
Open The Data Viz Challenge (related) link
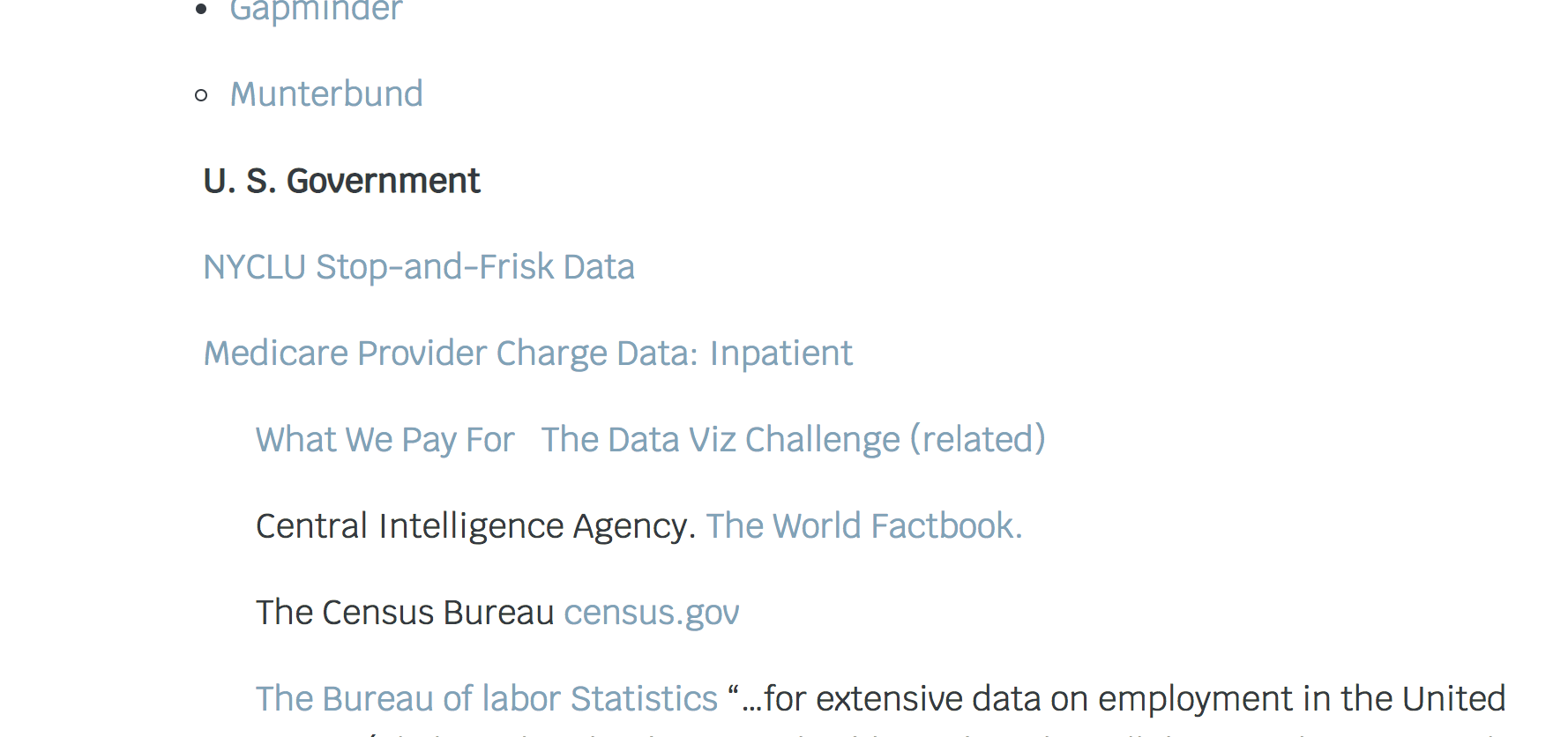(794, 440)
